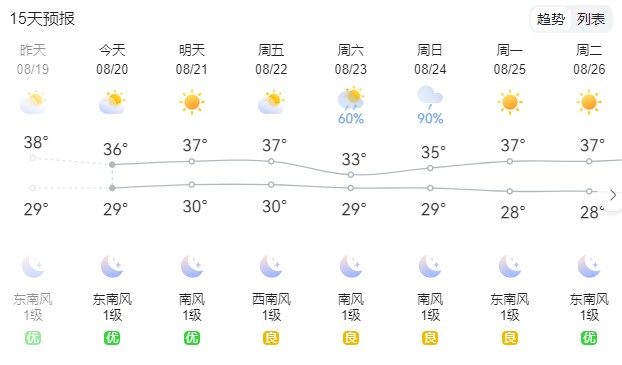622x365 pixels.
Task: Click the moon icon for 周二 night
Action: pos(589,266)
